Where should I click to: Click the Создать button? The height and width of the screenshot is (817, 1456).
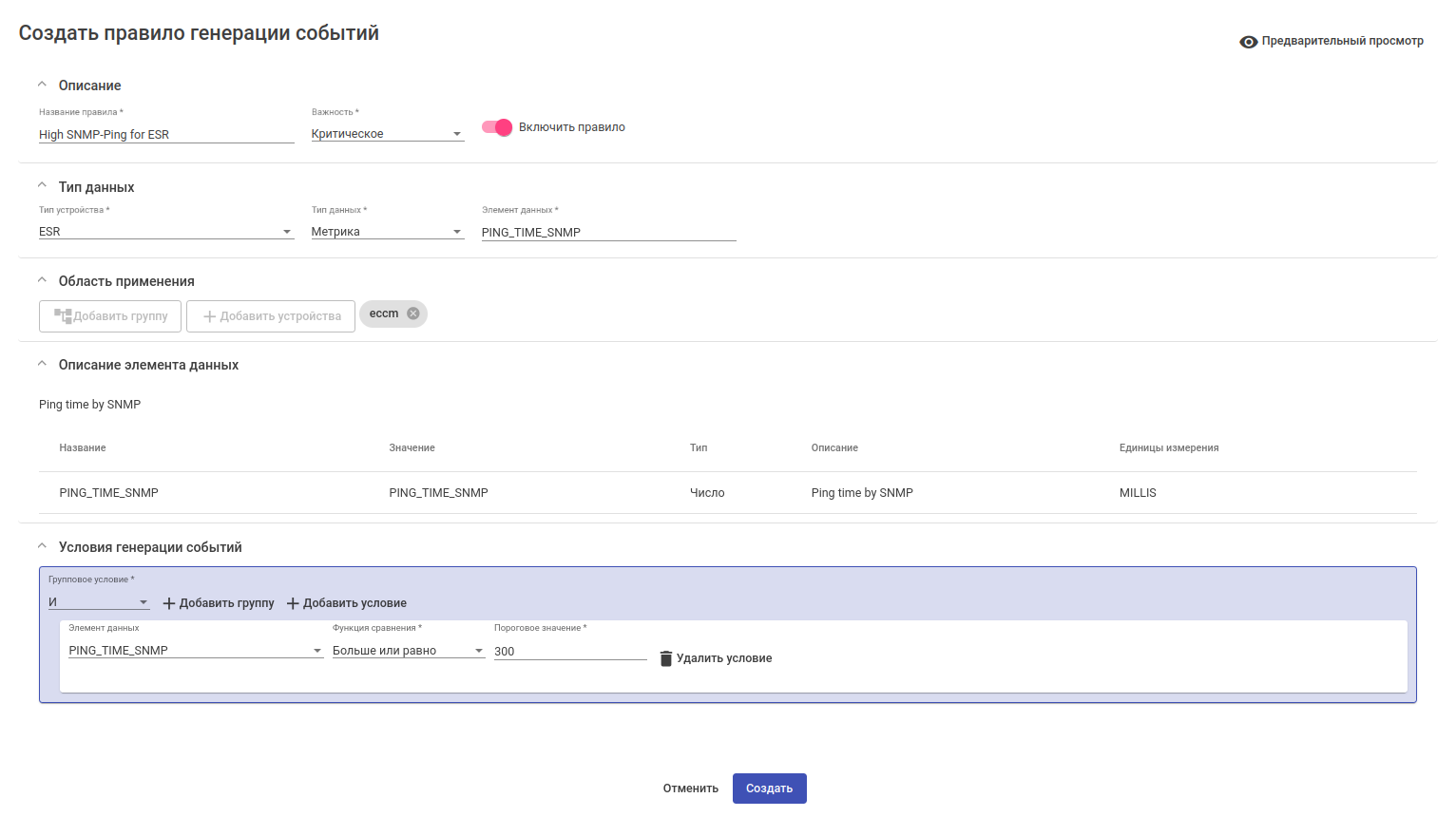(x=769, y=788)
